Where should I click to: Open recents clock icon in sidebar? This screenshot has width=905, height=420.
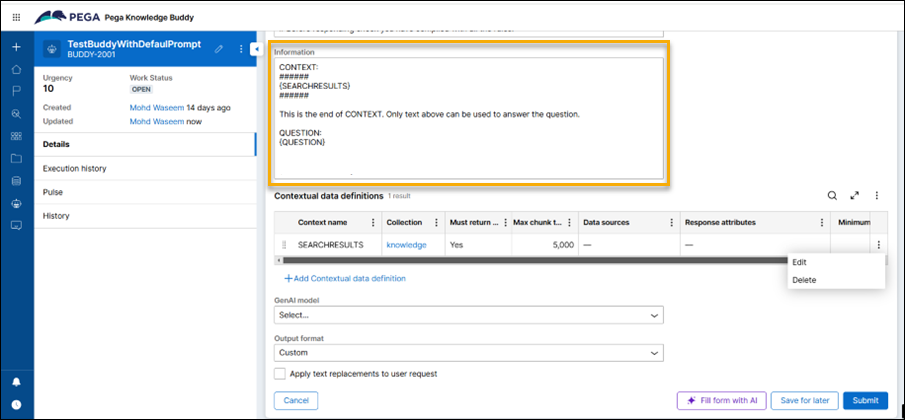pyautogui.click(x=16, y=404)
